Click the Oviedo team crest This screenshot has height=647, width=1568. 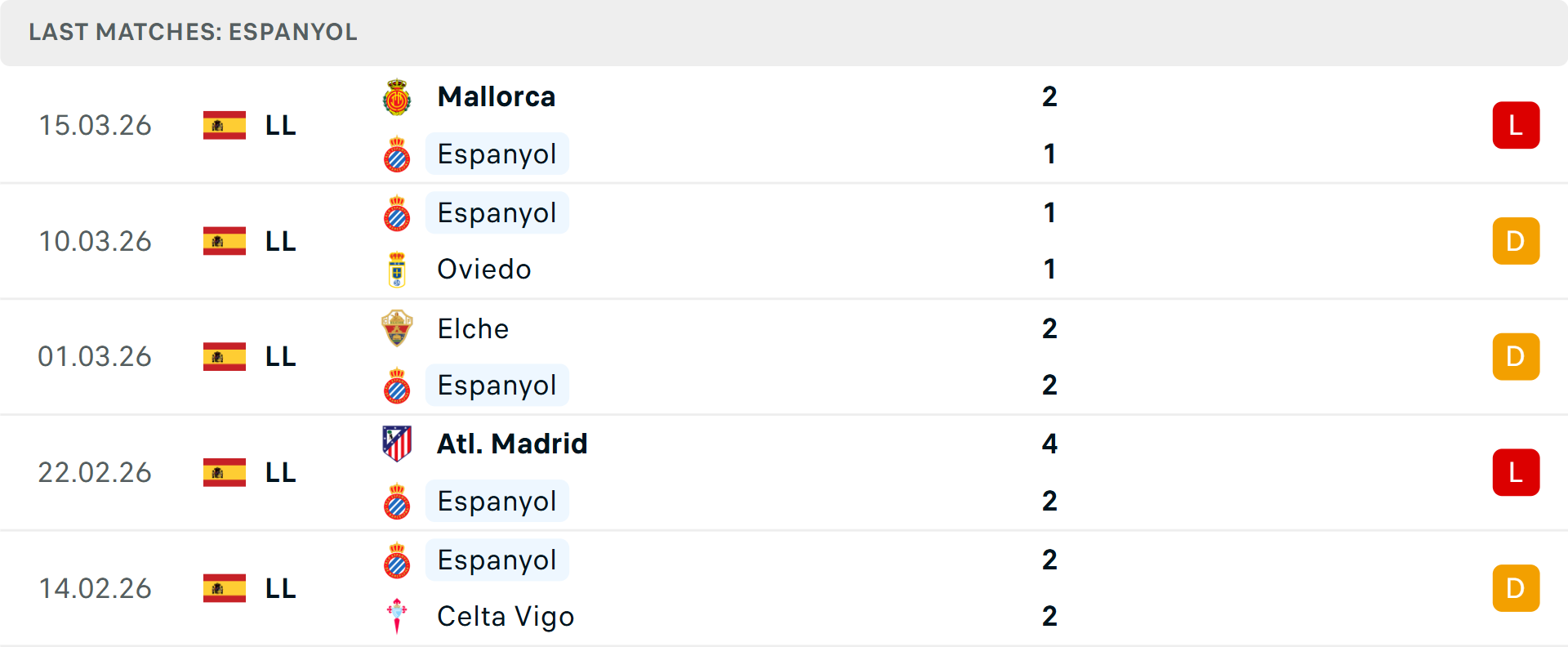pyautogui.click(x=398, y=269)
